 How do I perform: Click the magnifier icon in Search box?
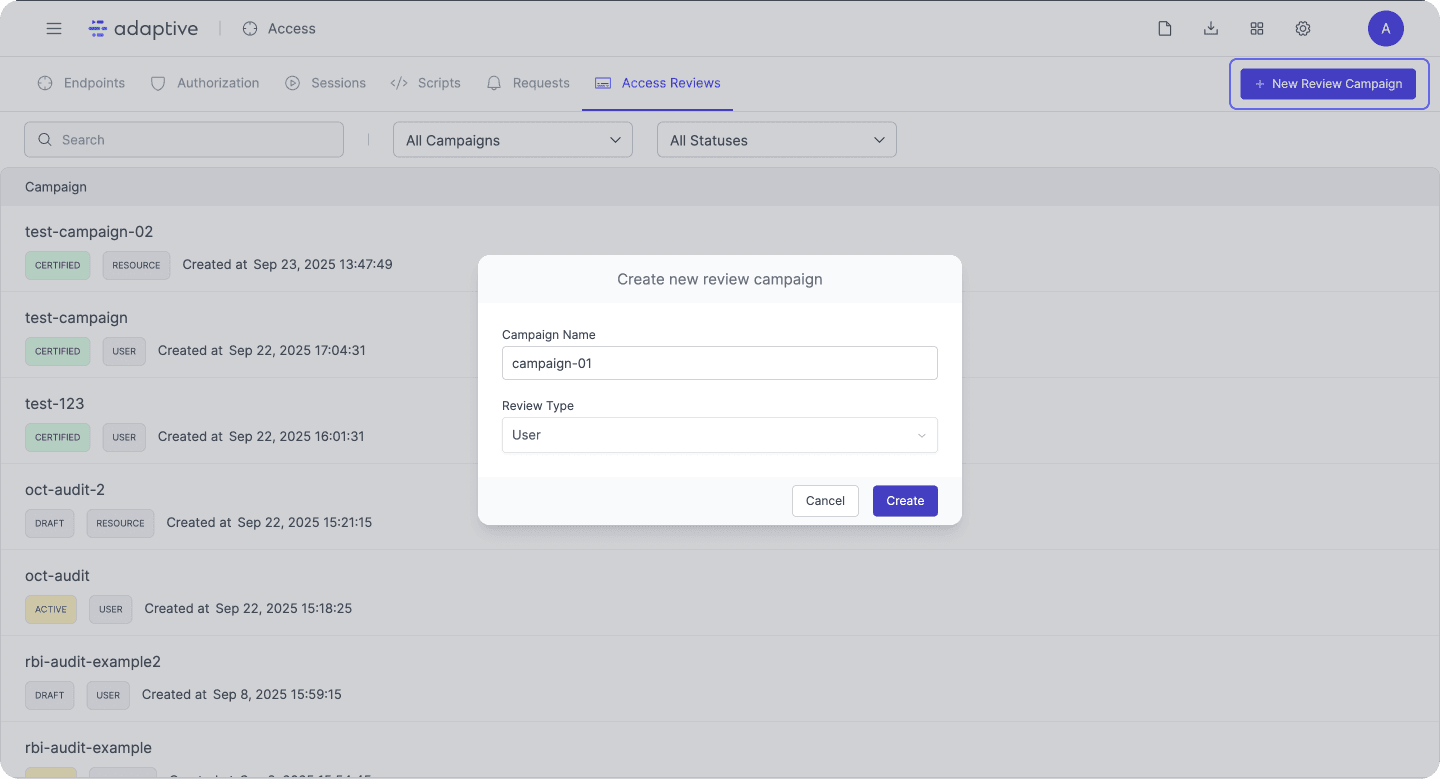point(45,140)
